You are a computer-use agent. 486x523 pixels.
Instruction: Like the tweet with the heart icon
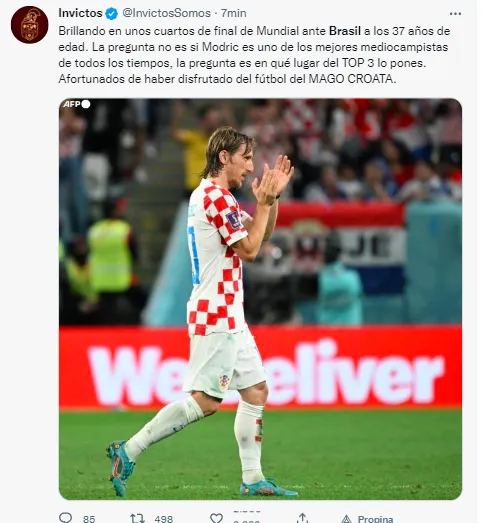pyautogui.click(x=216, y=518)
